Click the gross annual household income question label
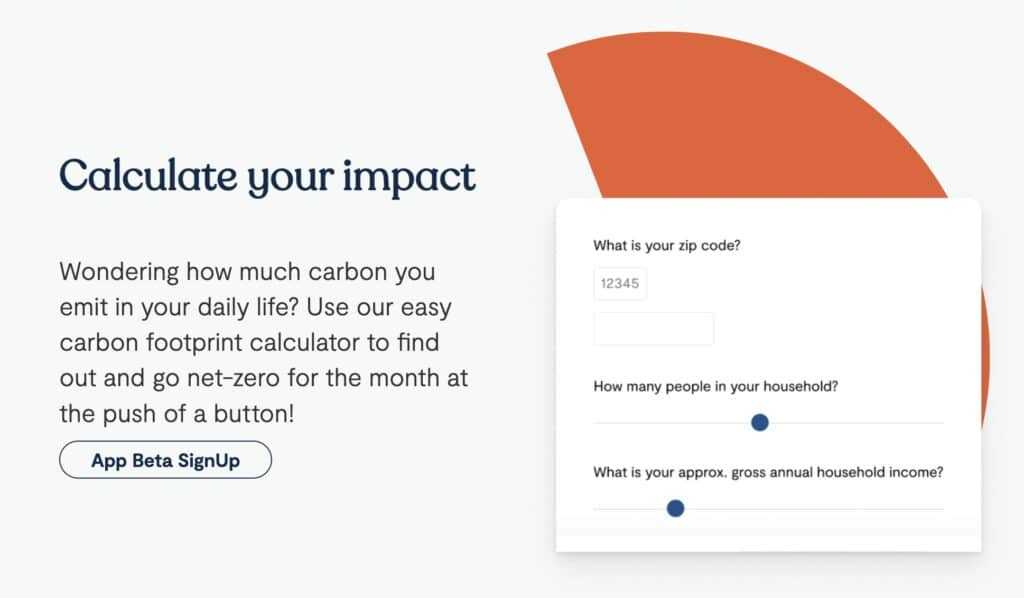This screenshot has height=598, width=1024. 768,472
